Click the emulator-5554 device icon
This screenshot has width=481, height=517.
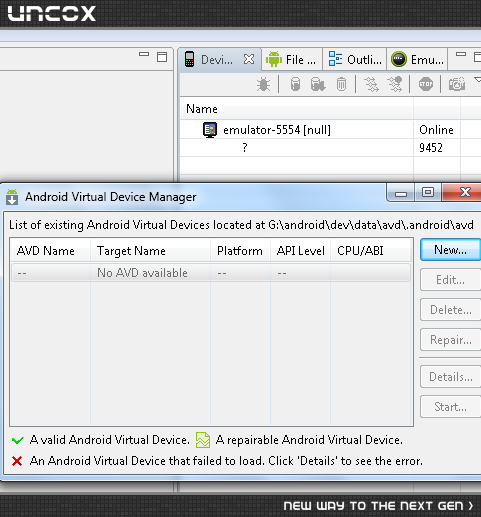(x=210, y=130)
